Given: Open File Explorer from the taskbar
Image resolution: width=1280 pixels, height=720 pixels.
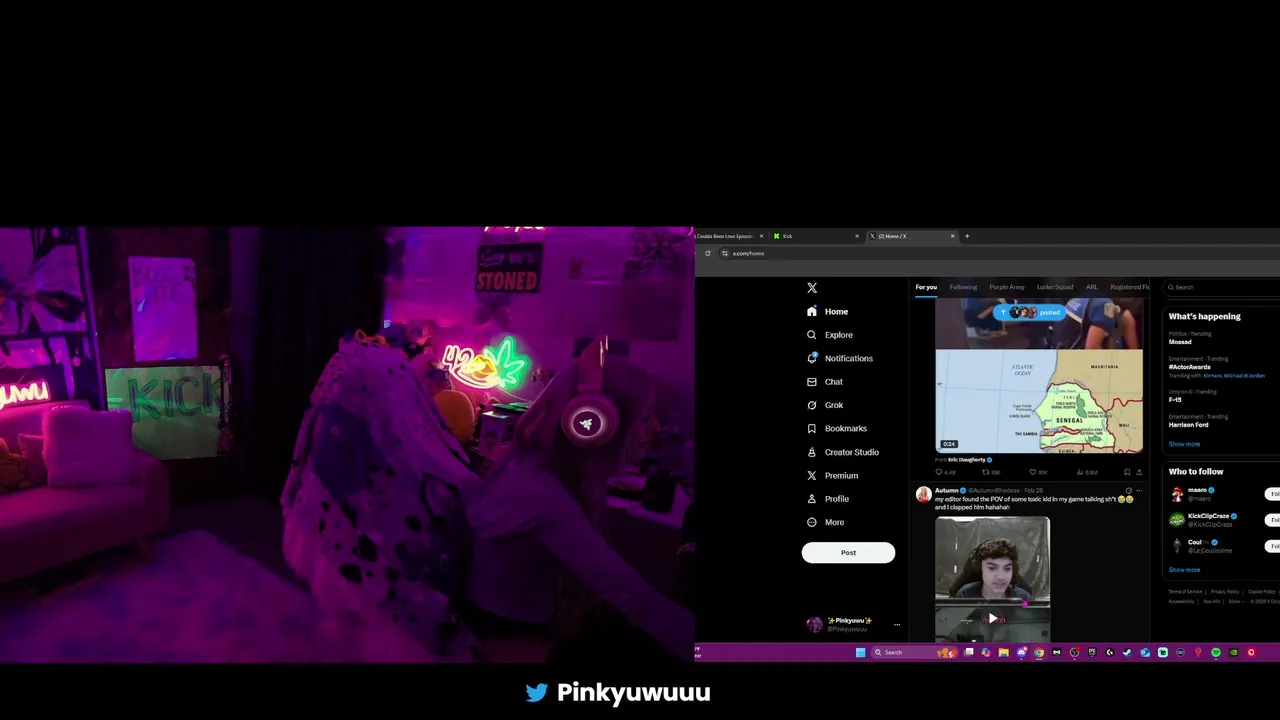Looking at the screenshot, I should [x=1004, y=653].
